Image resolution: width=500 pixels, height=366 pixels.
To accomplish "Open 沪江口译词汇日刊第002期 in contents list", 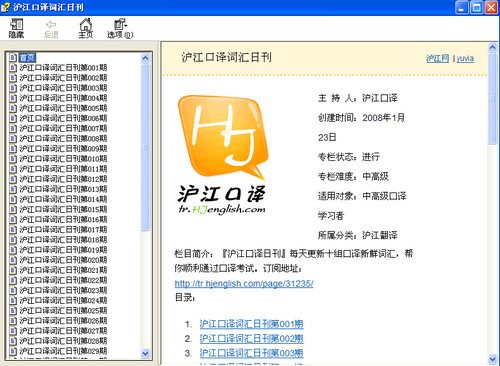I will [63, 78].
